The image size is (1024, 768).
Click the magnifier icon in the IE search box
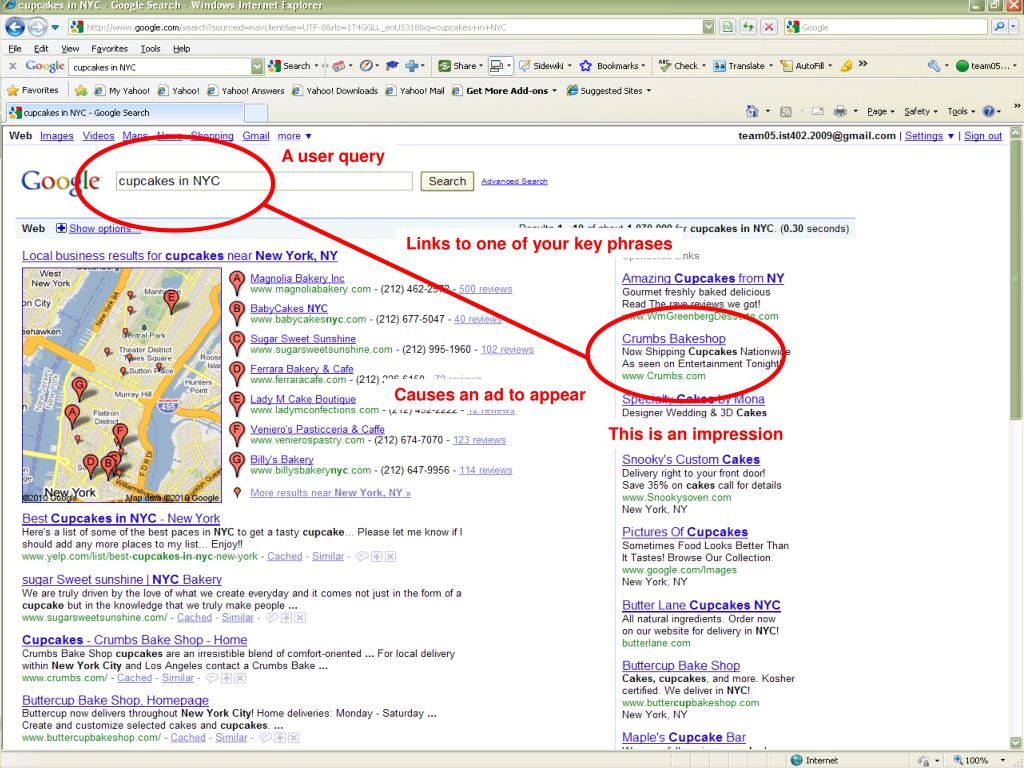[999, 27]
